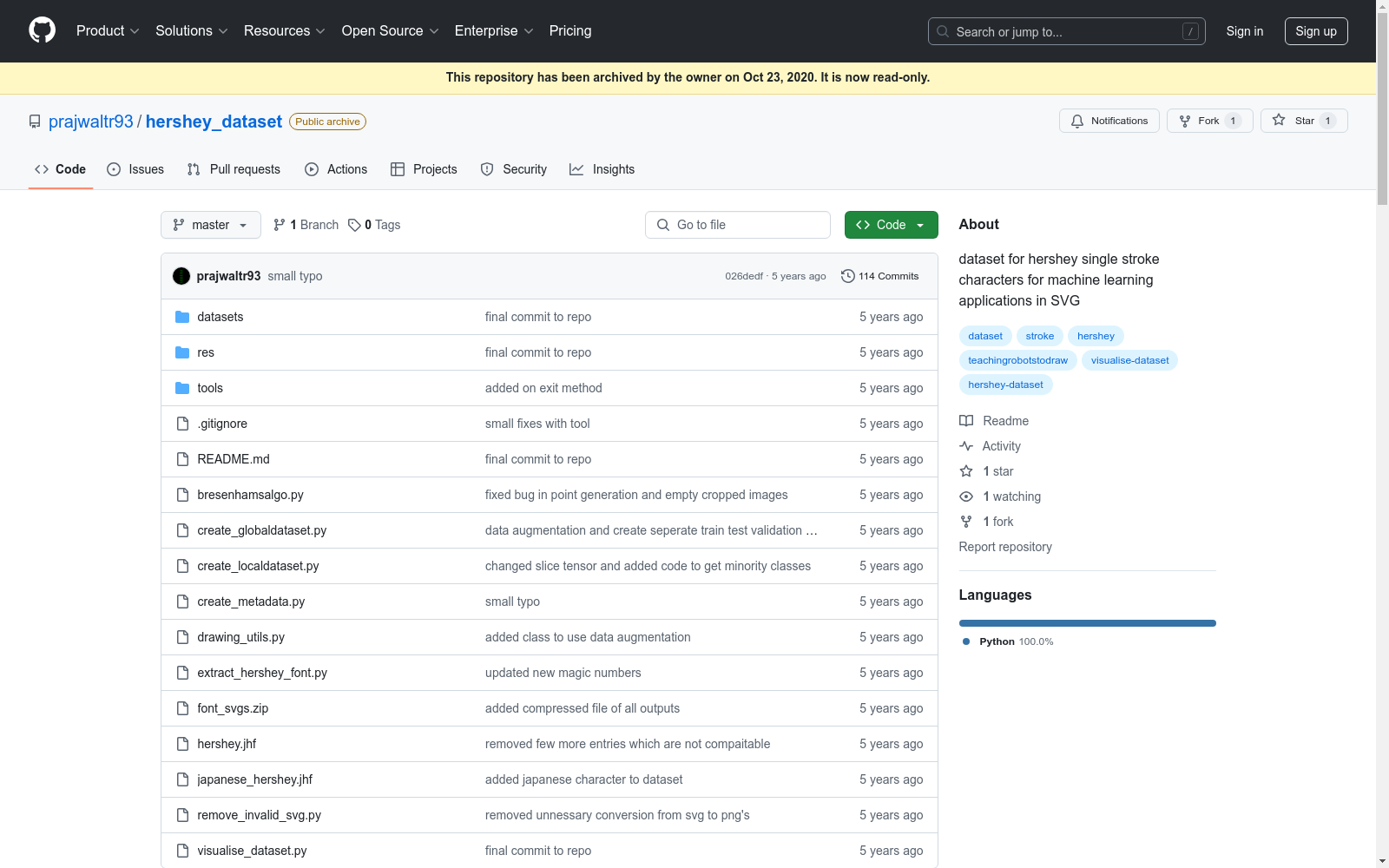This screenshot has width=1389, height=868.
Task: Switch to the Actions tab
Action: tap(336, 169)
